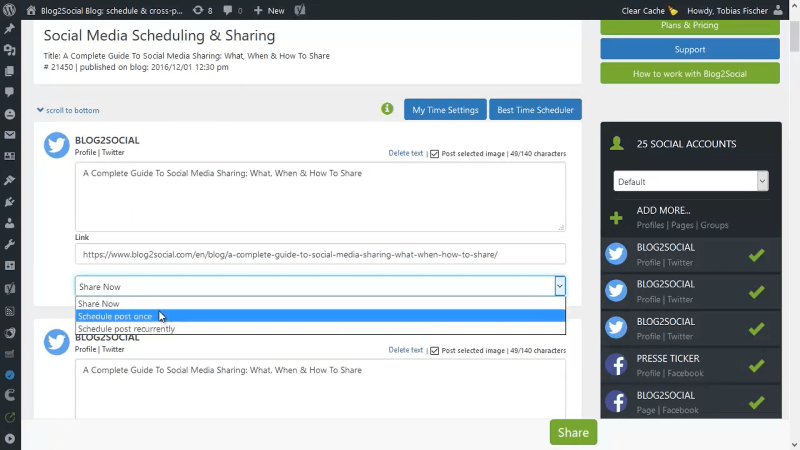The width and height of the screenshot is (800, 450).
Task: Add Profiles via ADD MORE section
Action: coord(650,225)
